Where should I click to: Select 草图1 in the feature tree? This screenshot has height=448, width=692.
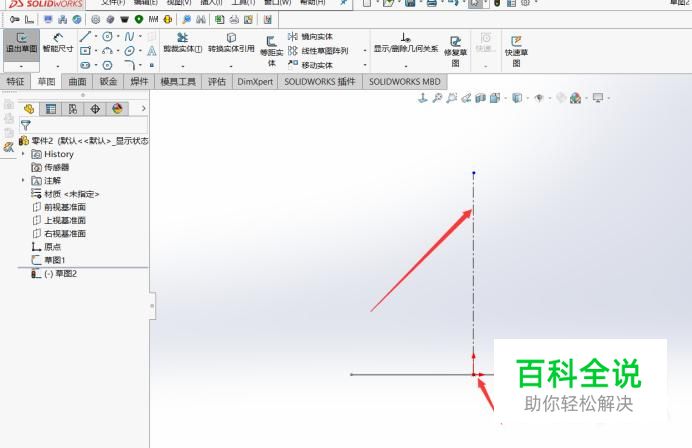click(x=48, y=260)
